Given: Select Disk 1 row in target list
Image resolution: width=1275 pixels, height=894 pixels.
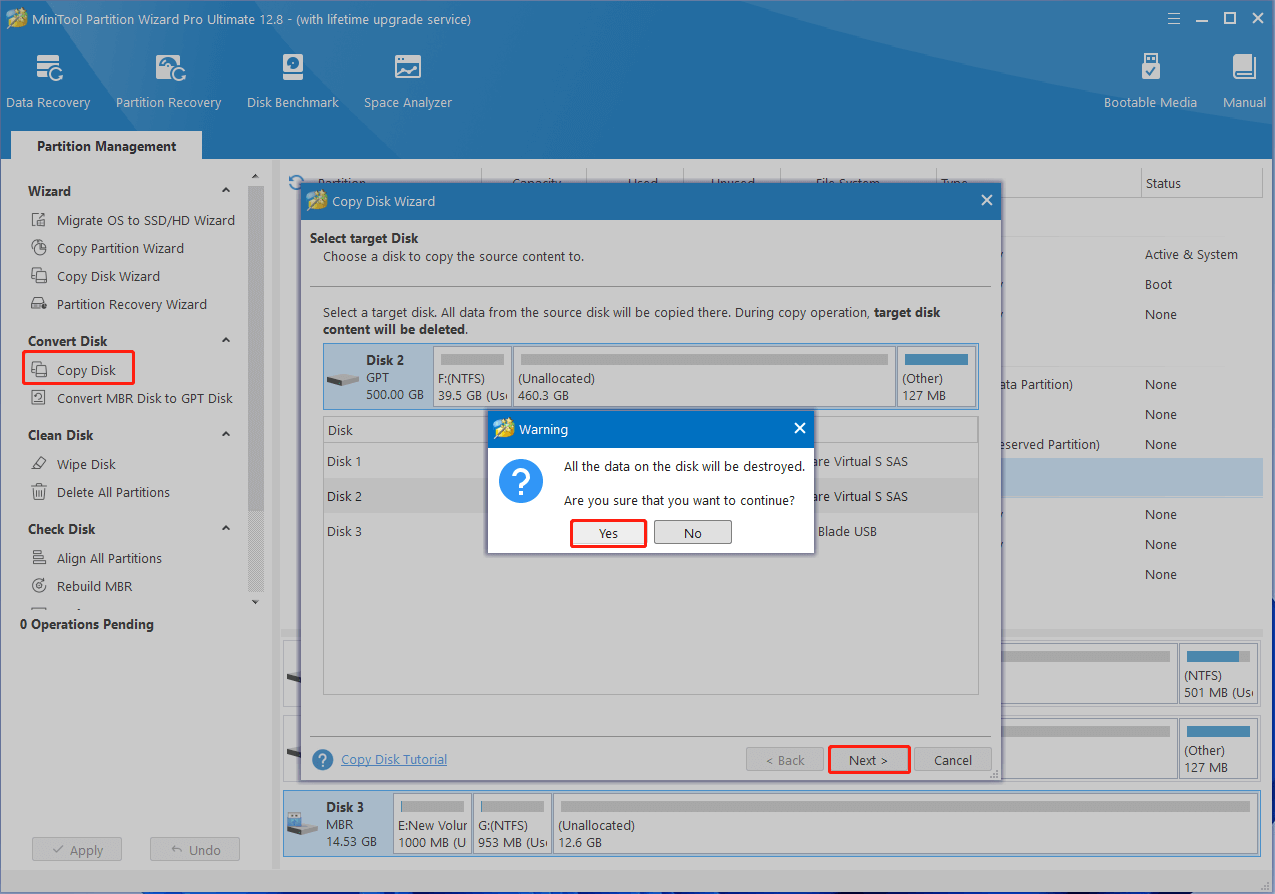Looking at the screenshot, I should pos(650,461).
